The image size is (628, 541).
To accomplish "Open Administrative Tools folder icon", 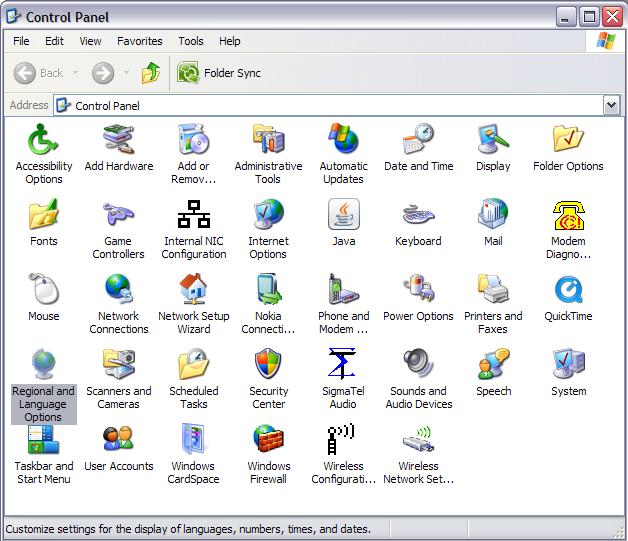I will coord(268,139).
